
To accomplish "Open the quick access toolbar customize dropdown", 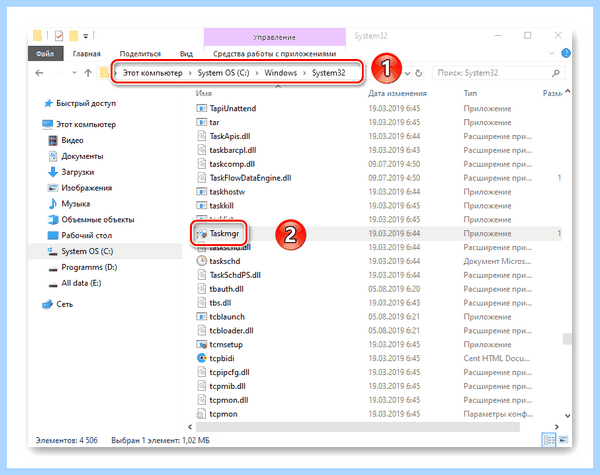I will tap(86, 36).
